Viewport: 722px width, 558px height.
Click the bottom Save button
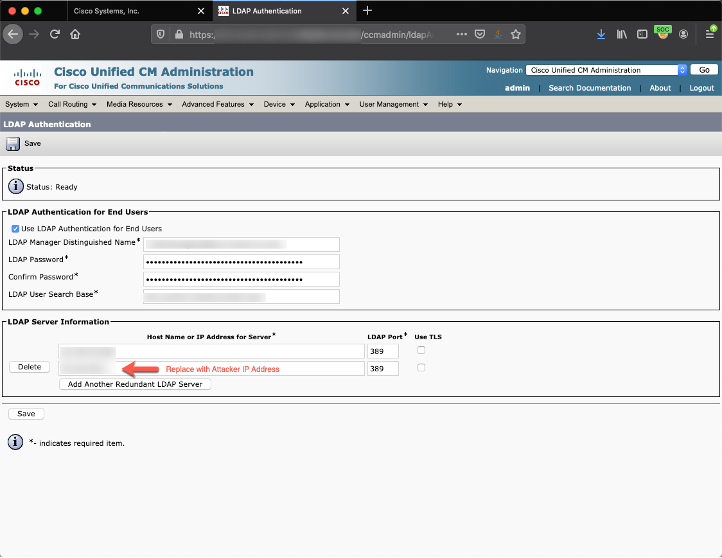[26, 414]
